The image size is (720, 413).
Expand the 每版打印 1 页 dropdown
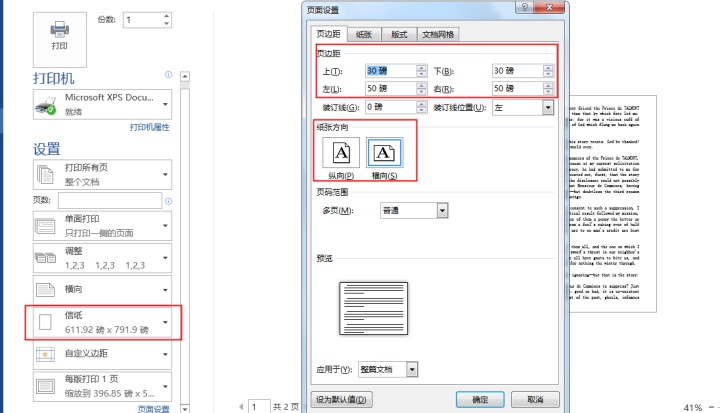click(x=102, y=386)
